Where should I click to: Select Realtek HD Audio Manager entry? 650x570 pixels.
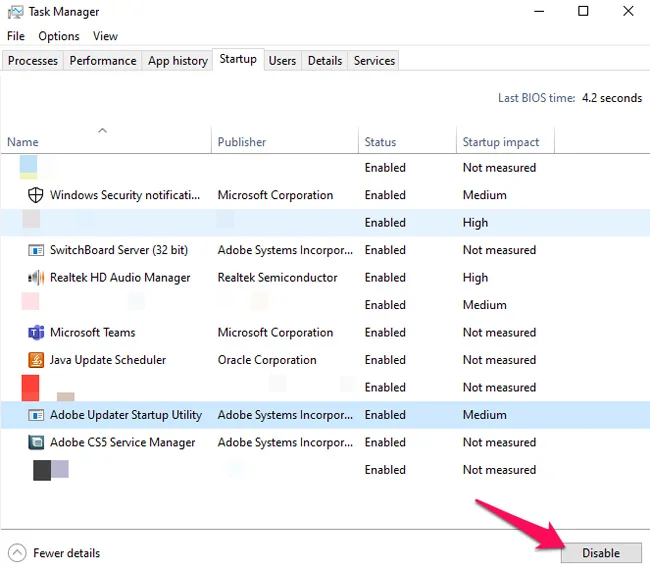(120, 277)
